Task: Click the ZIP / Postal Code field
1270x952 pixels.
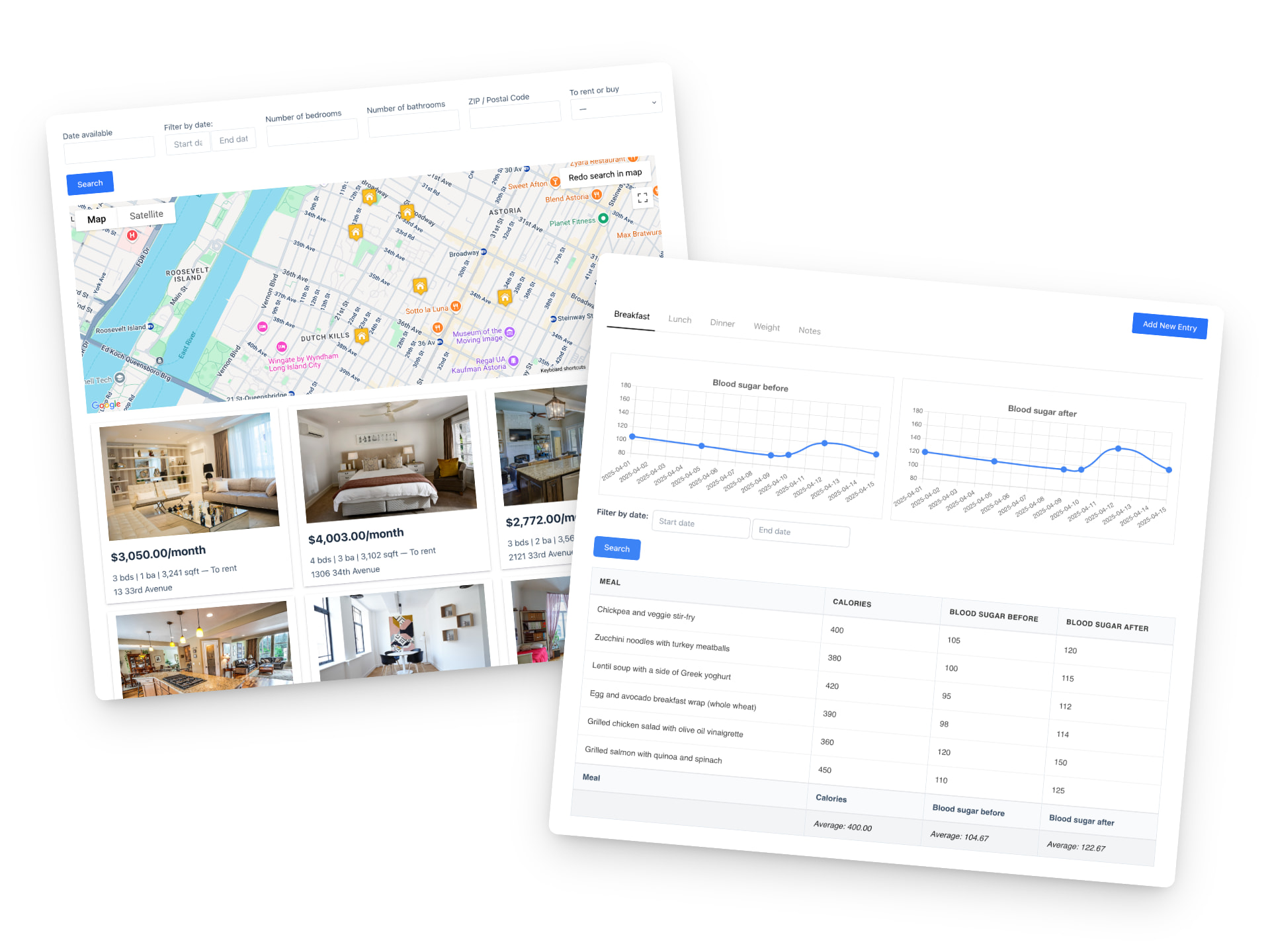Action: [515, 114]
